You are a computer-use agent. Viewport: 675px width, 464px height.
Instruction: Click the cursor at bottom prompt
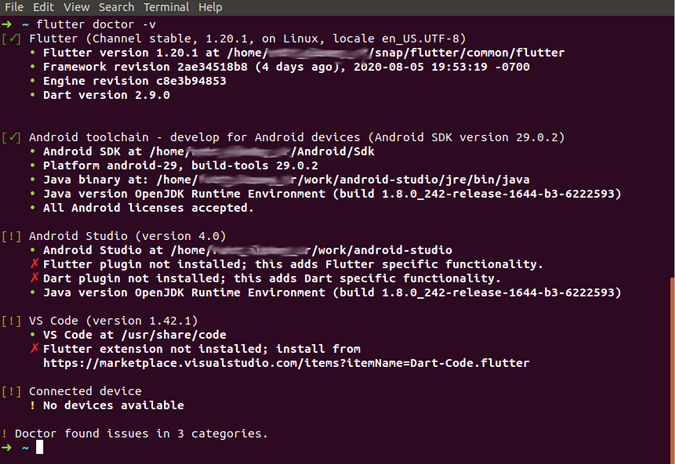[x=40, y=448]
